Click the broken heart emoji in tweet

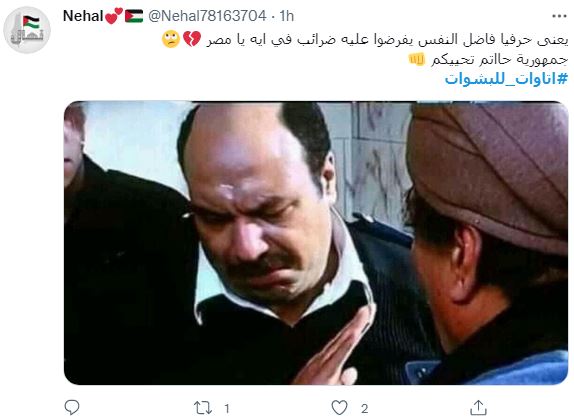[x=192, y=39]
